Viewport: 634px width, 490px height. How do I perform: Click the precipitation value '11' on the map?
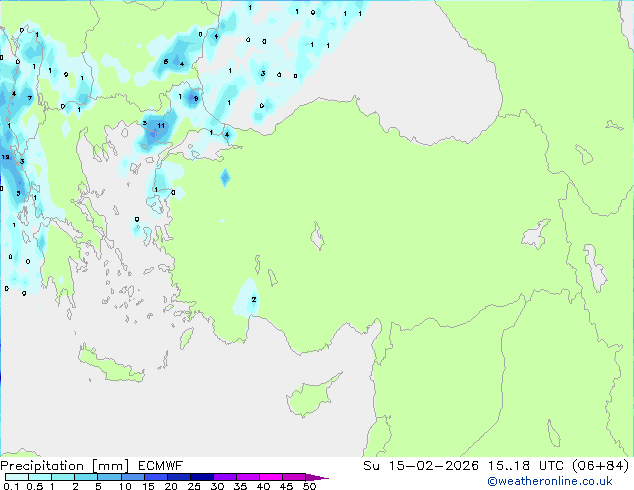pyautogui.click(x=161, y=126)
